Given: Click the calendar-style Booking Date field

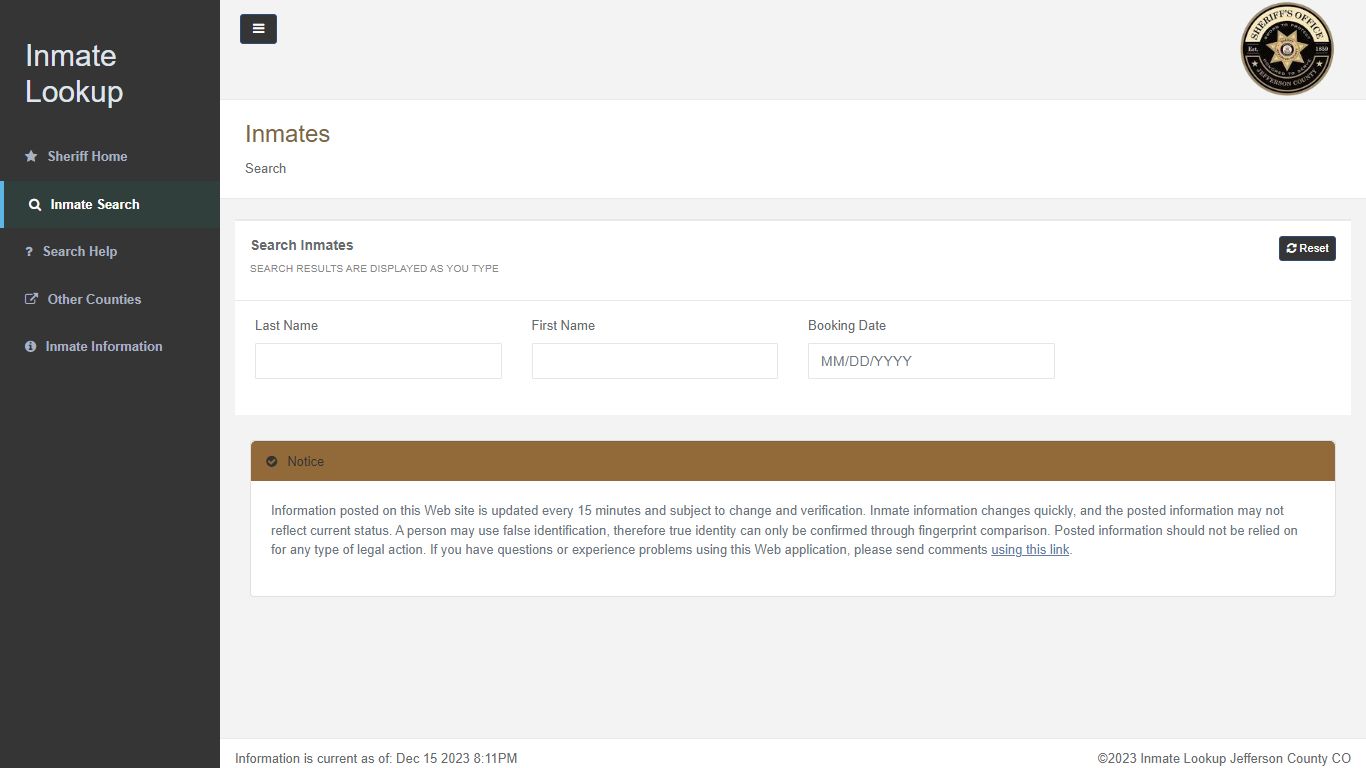Looking at the screenshot, I should pos(931,361).
